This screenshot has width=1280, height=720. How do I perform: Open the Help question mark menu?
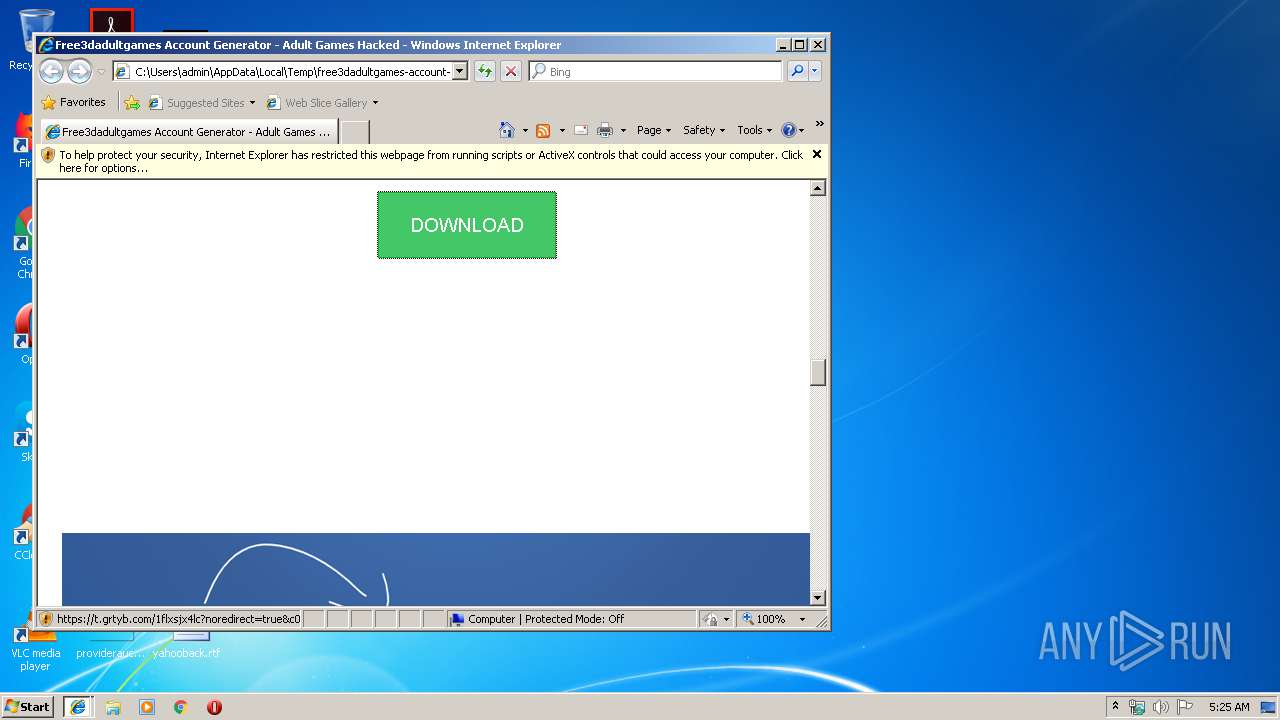(x=792, y=130)
